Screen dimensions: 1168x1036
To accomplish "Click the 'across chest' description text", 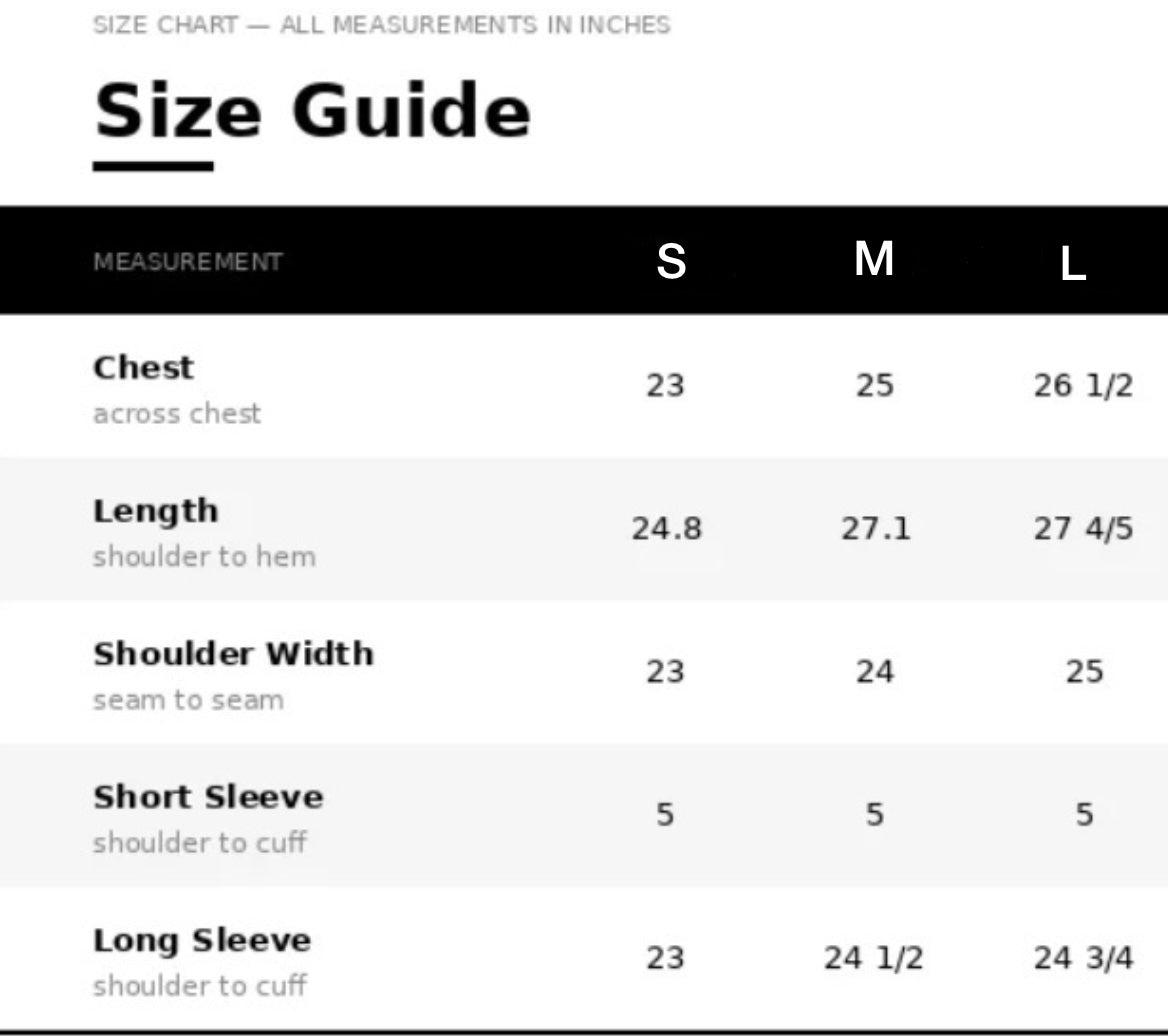I will tap(177, 413).
